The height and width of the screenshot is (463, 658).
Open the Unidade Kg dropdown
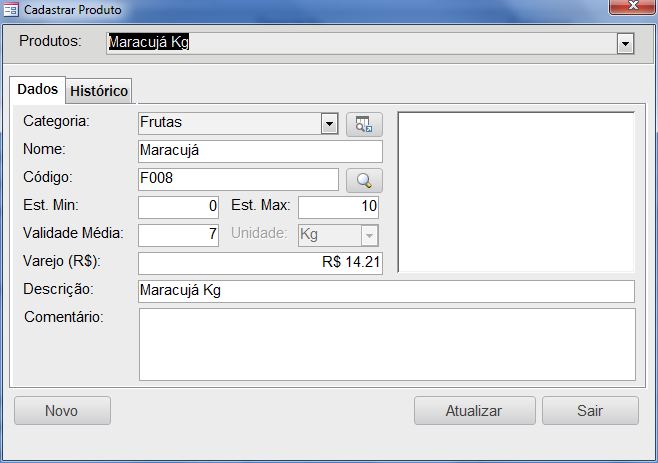click(x=369, y=235)
